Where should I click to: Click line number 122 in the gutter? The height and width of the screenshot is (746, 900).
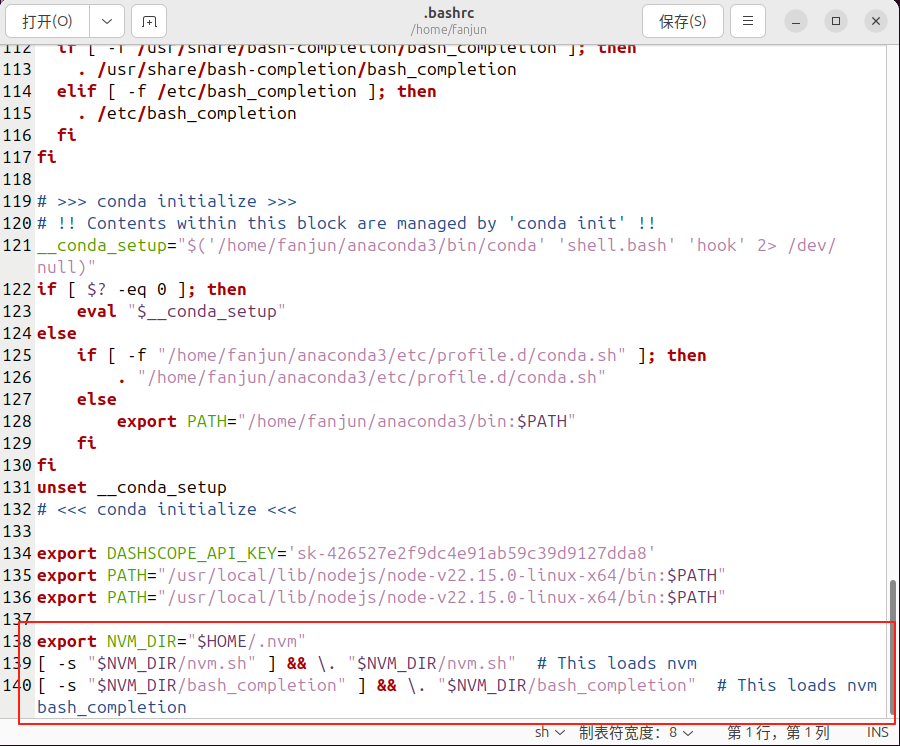tap(20, 289)
